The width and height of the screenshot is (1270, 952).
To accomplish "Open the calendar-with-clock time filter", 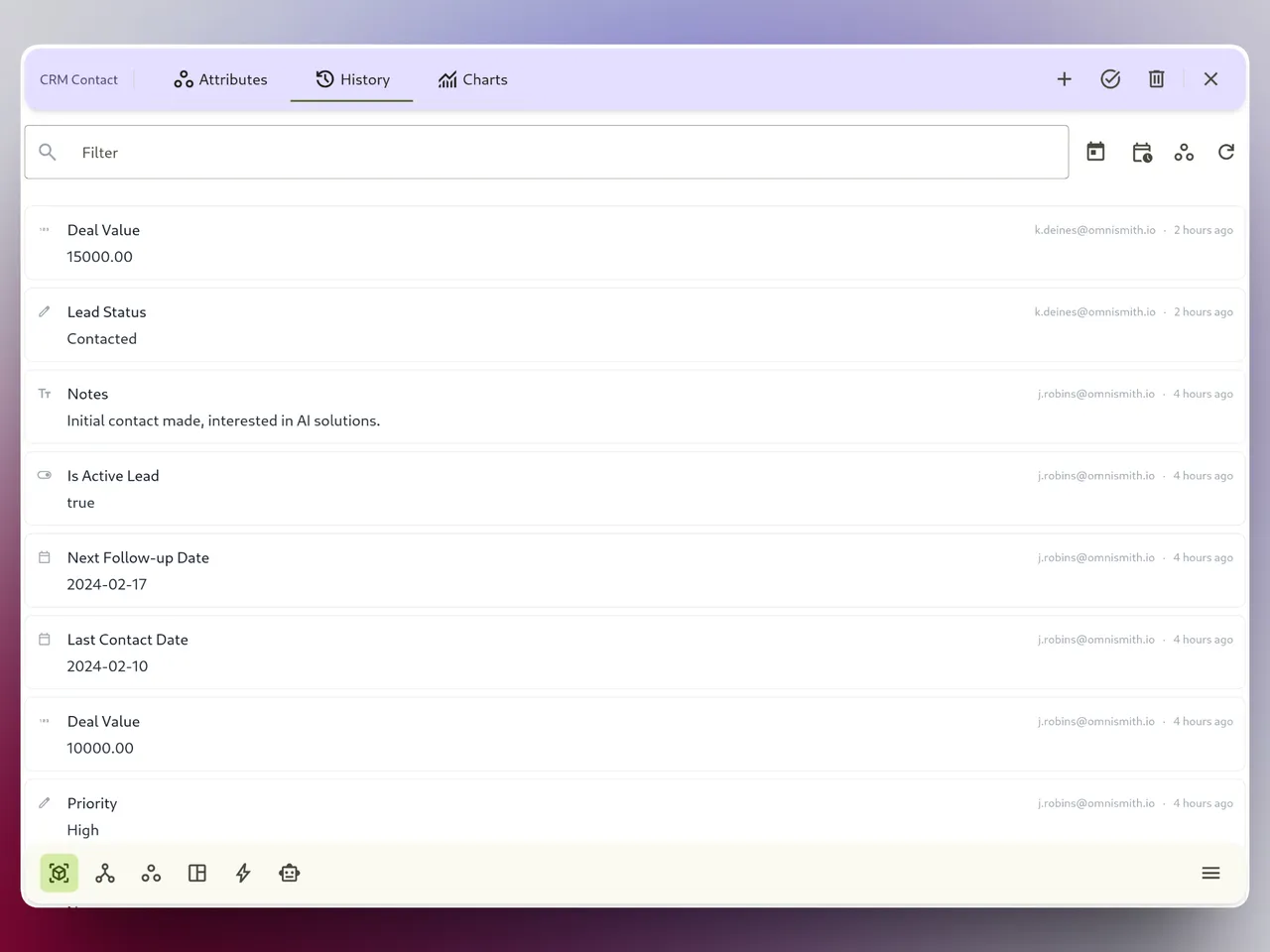I will (1141, 152).
